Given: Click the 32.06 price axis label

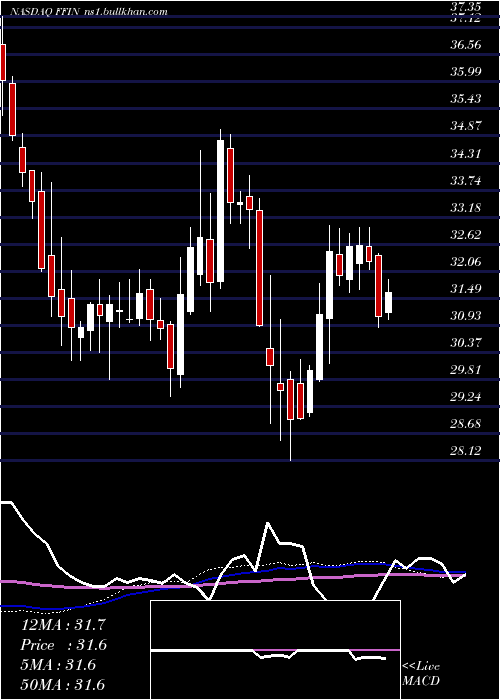Looking at the screenshot, I should tap(466, 261).
